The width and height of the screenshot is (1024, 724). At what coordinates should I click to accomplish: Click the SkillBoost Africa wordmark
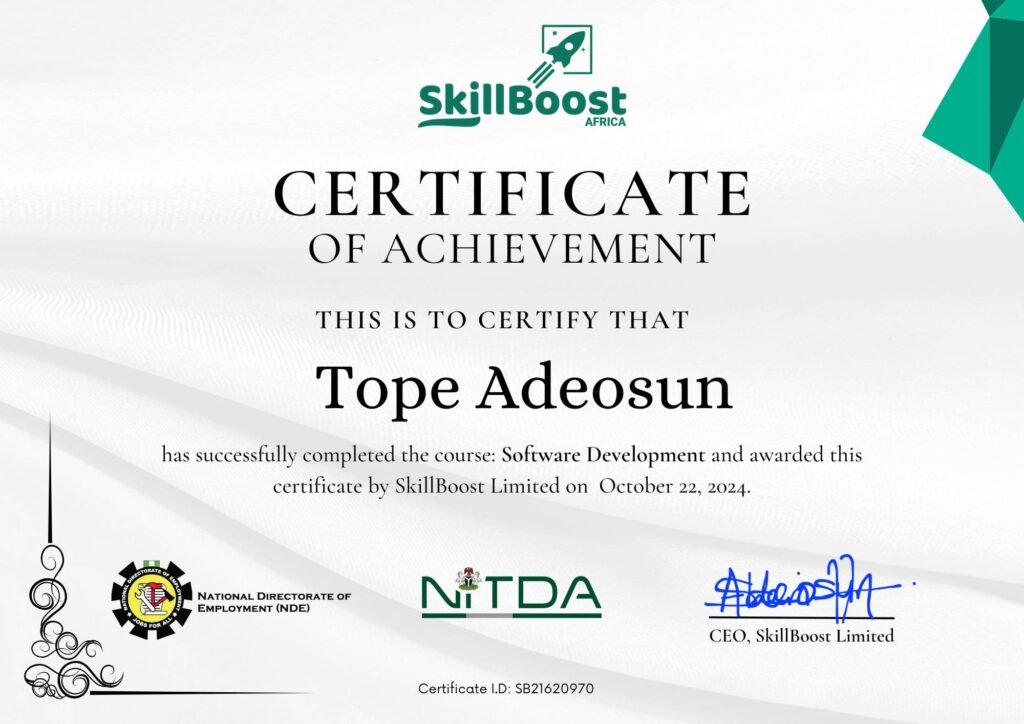(522, 106)
